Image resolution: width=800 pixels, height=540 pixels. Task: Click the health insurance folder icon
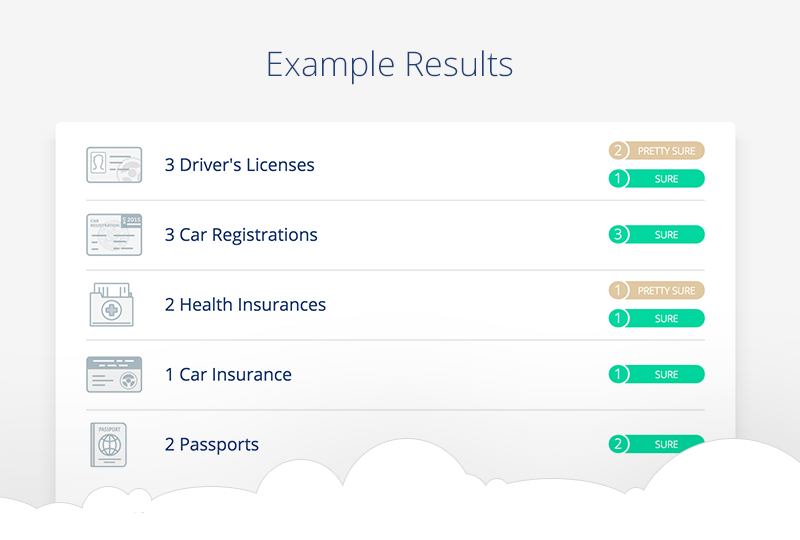[x=112, y=305]
